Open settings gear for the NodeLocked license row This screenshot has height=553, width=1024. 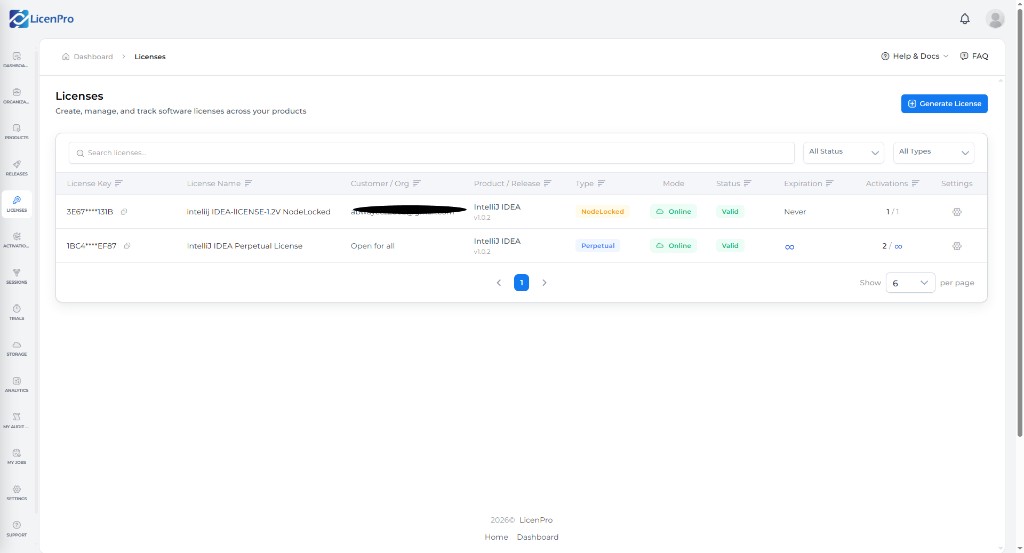click(x=957, y=212)
